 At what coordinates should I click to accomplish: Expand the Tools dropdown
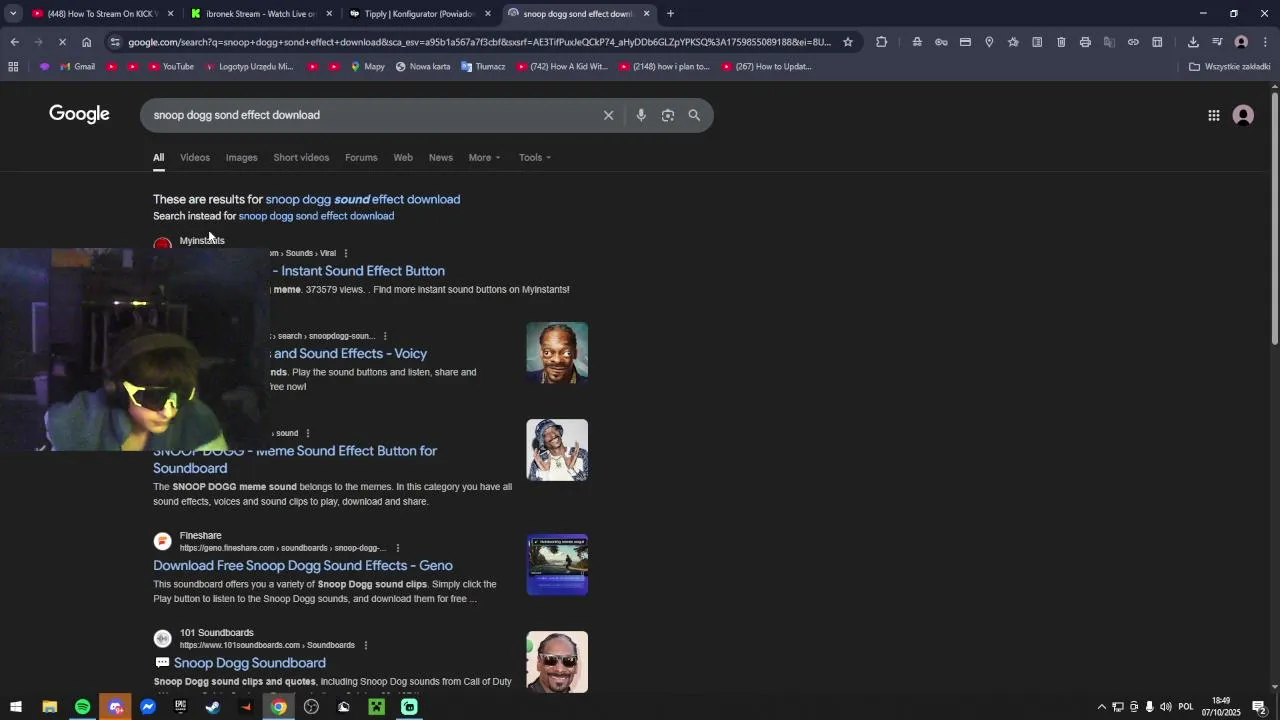[535, 158]
